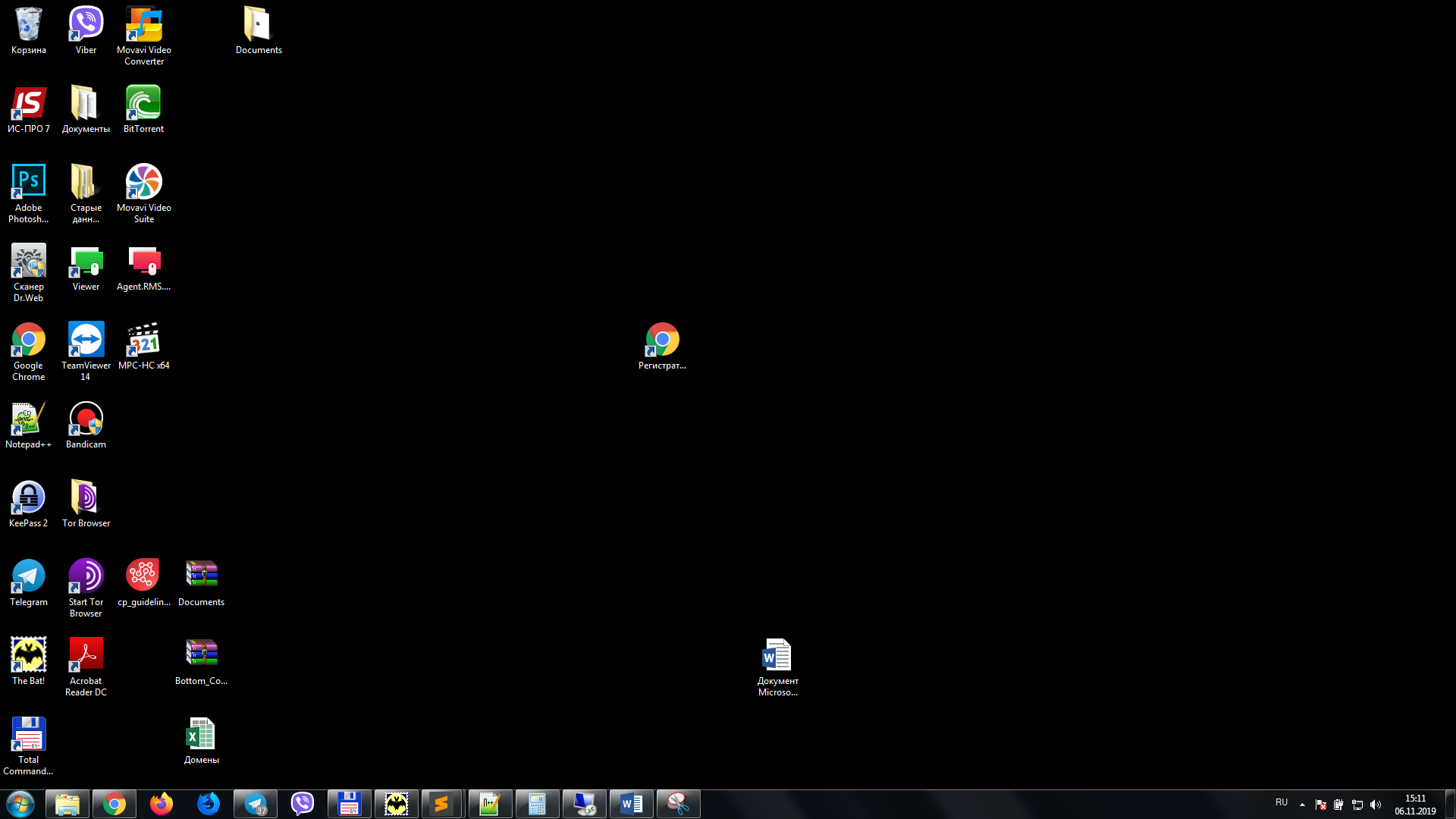Switch to The Bat! taskbar button
1456x819 pixels.
point(397,804)
